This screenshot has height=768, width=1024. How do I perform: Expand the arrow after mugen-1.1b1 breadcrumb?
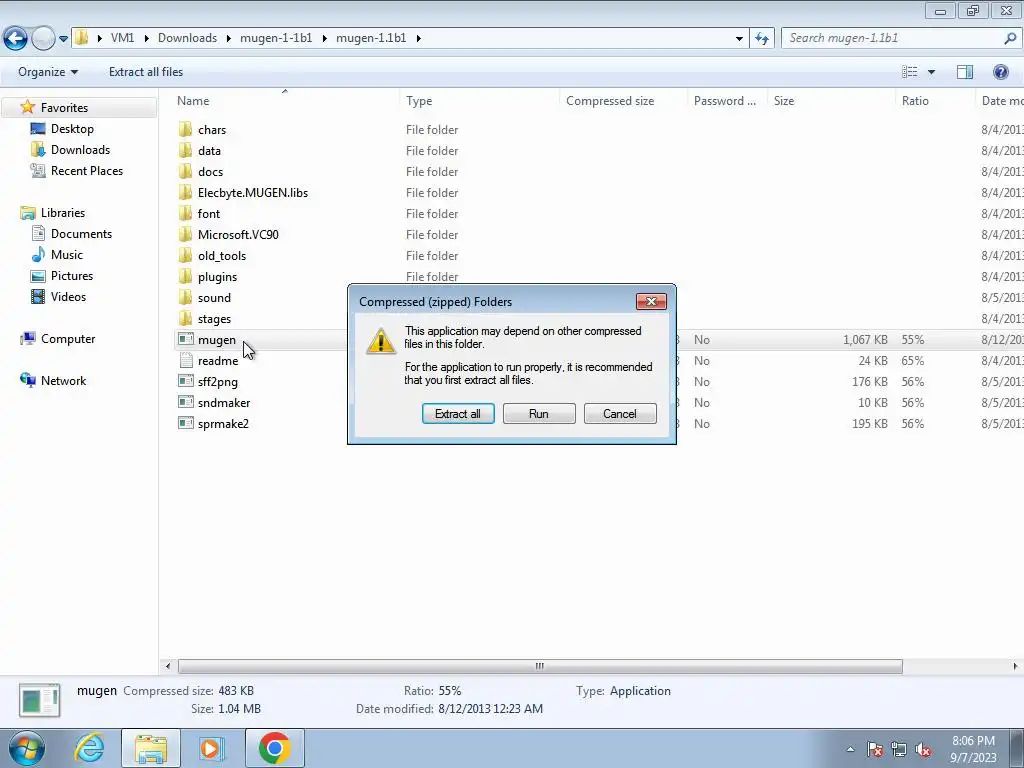point(419,39)
